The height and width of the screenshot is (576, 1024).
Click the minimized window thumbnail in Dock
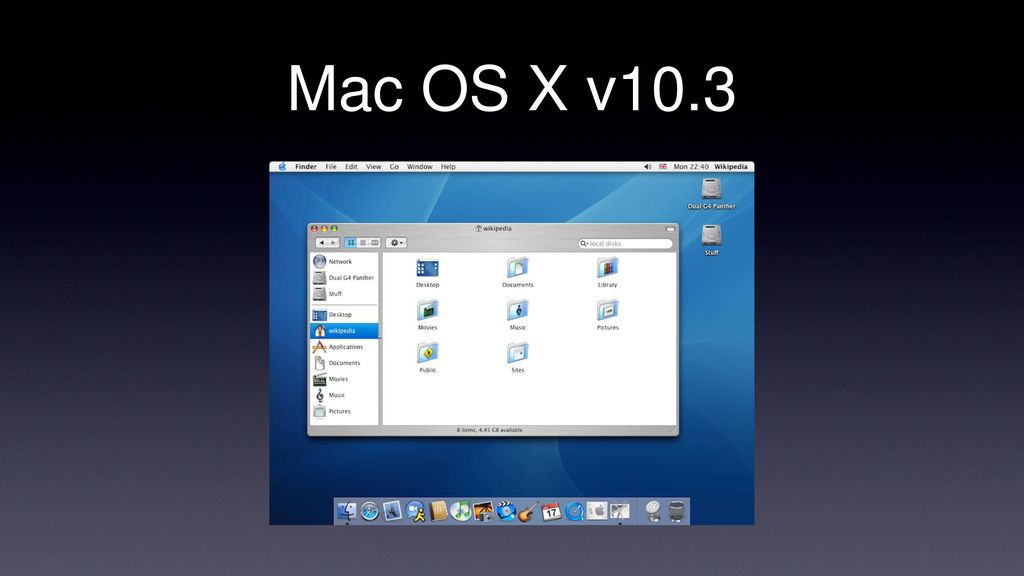620,511
